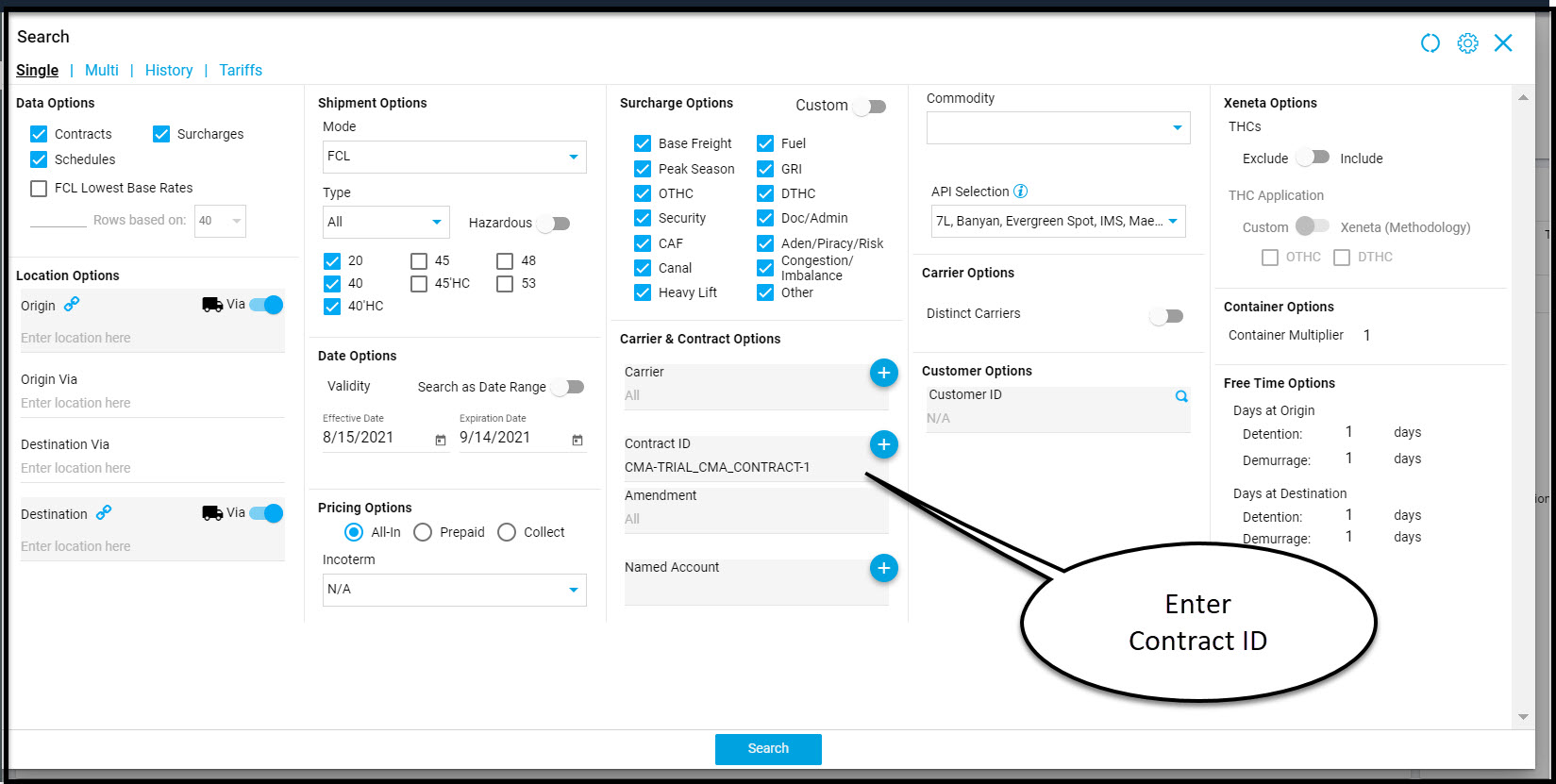
Task: Open the Effective Date calendar icon
Action: (x=441, y=440)
